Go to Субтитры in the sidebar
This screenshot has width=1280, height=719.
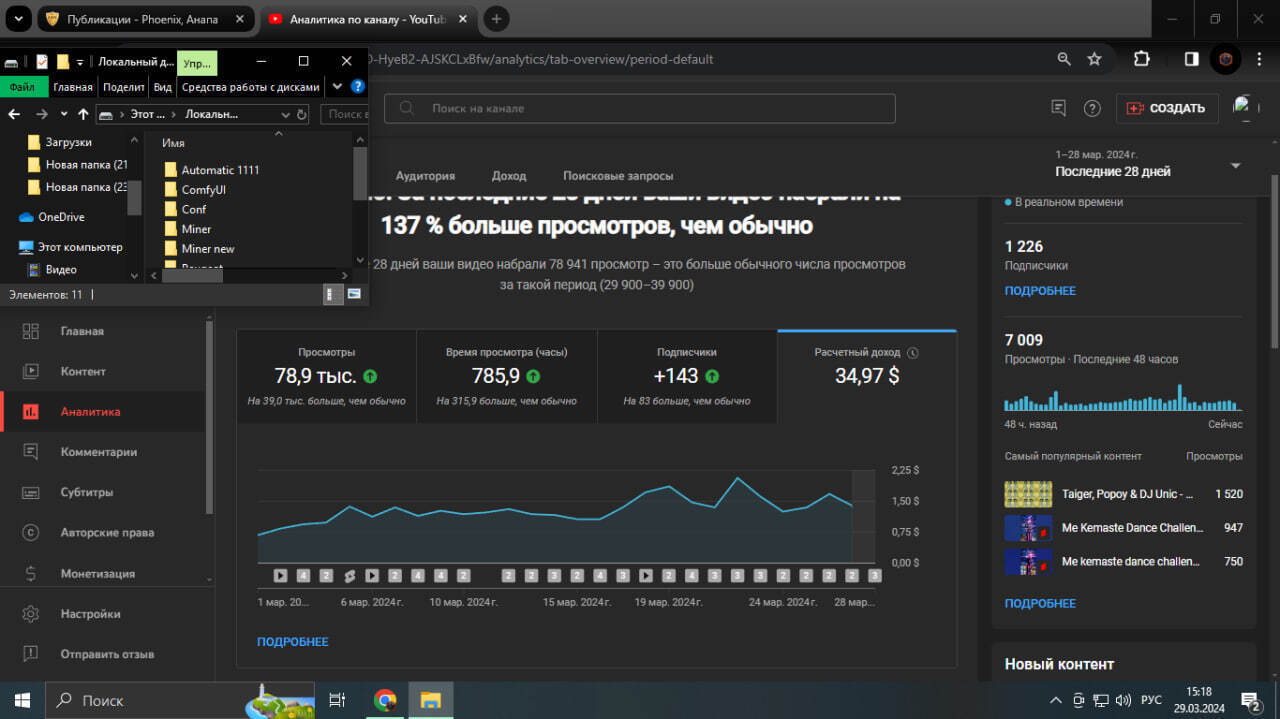tap(86, 492)
